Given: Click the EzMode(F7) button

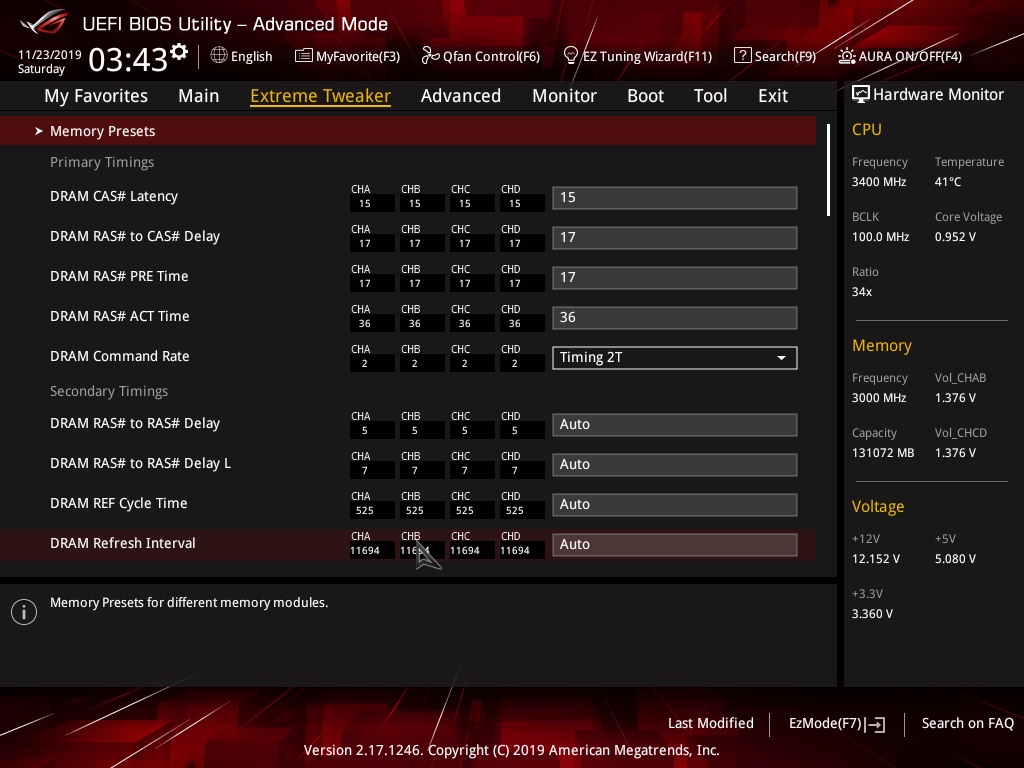Looking at the screenshot, I should pos(837,724).
